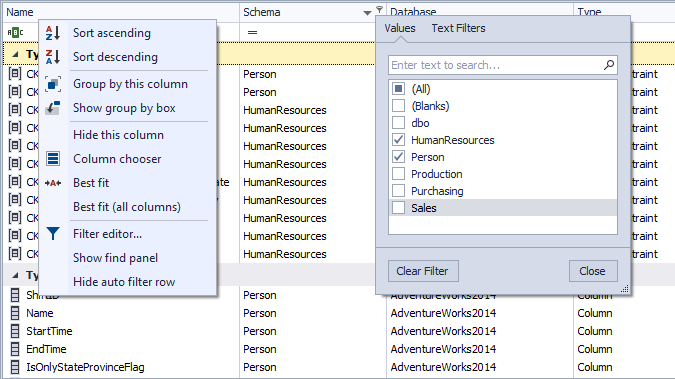The width and height of the screenshot is (675, 379).
Task: Click the StartTime name cell
Action: point(49,331)
